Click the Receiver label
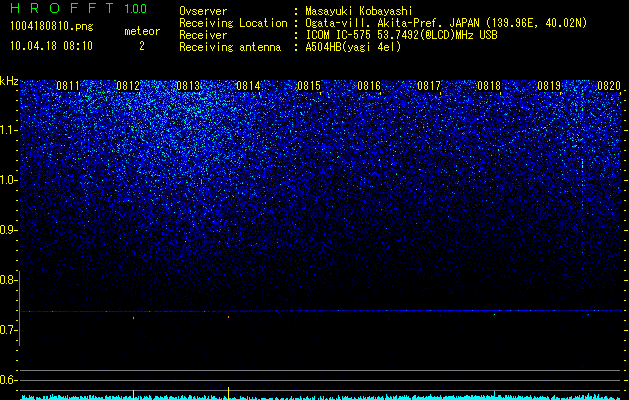Screen dimensions: 629x400 click(203, 35)
